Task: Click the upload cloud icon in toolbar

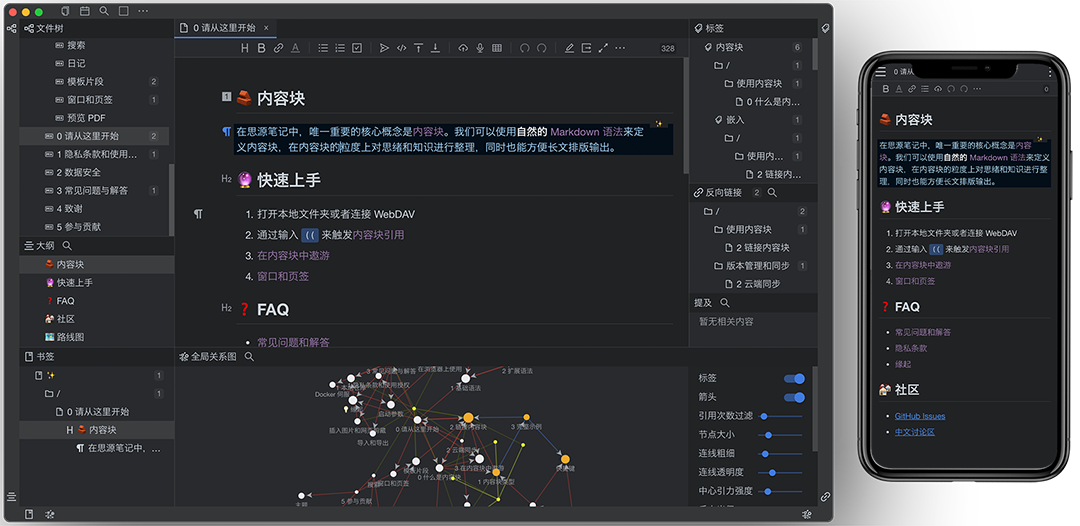Action: tap(463, 48)
